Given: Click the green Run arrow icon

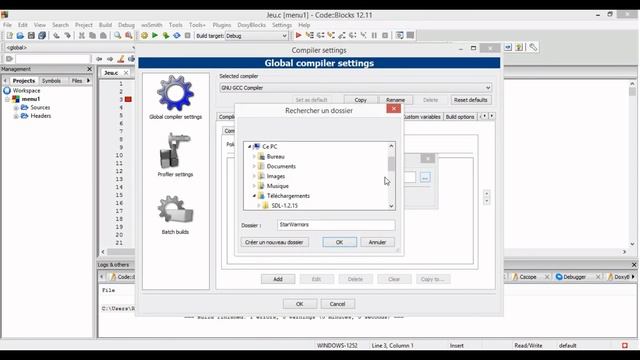Looking at the screenshot, I should click(155, 36).
